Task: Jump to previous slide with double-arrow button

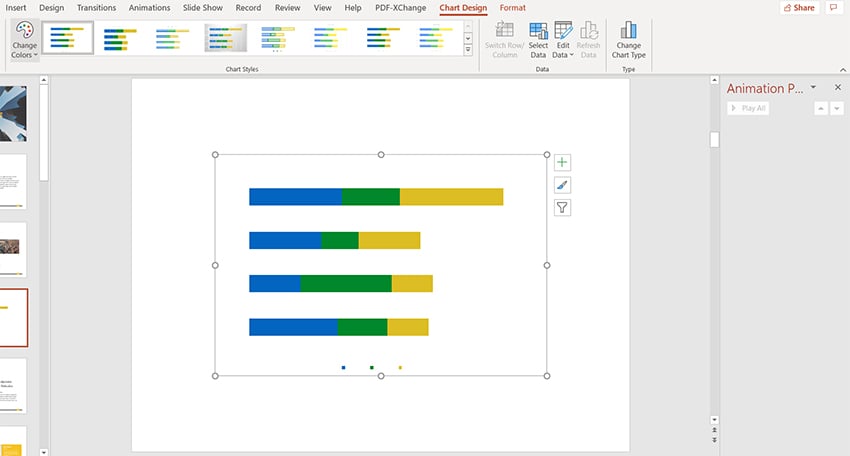Action: 714,431
